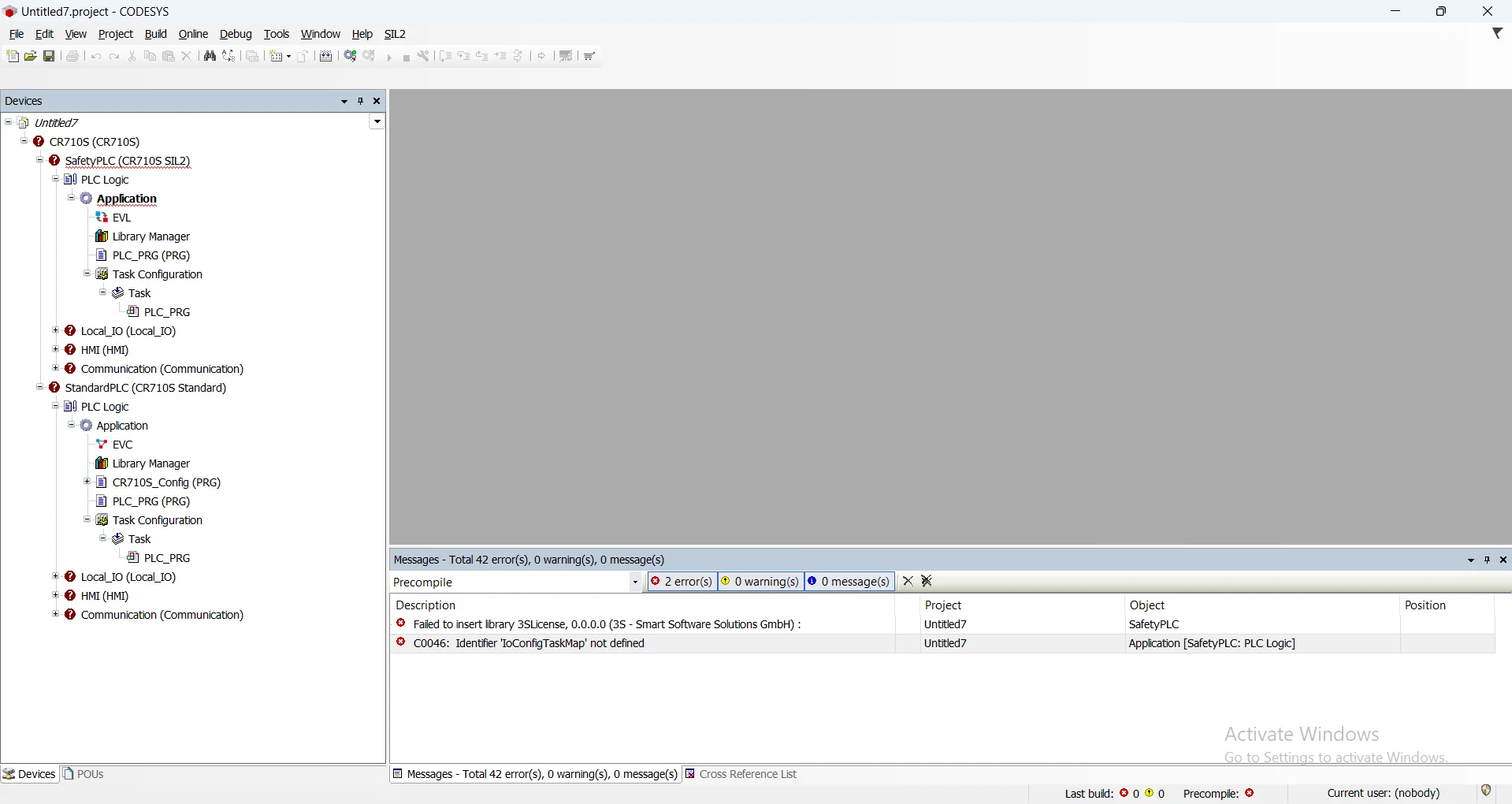
Task: Open Messages panel window position dropdown
Action: click(1471, 560)
